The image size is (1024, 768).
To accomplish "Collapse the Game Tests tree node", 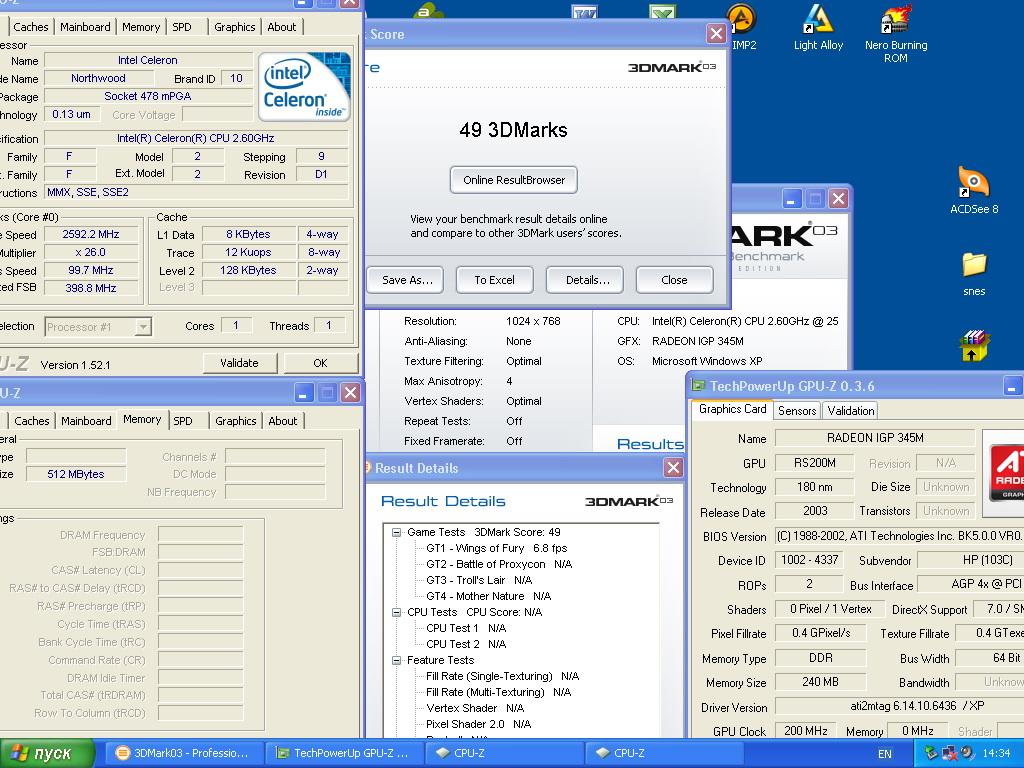I will click(396, 532).
